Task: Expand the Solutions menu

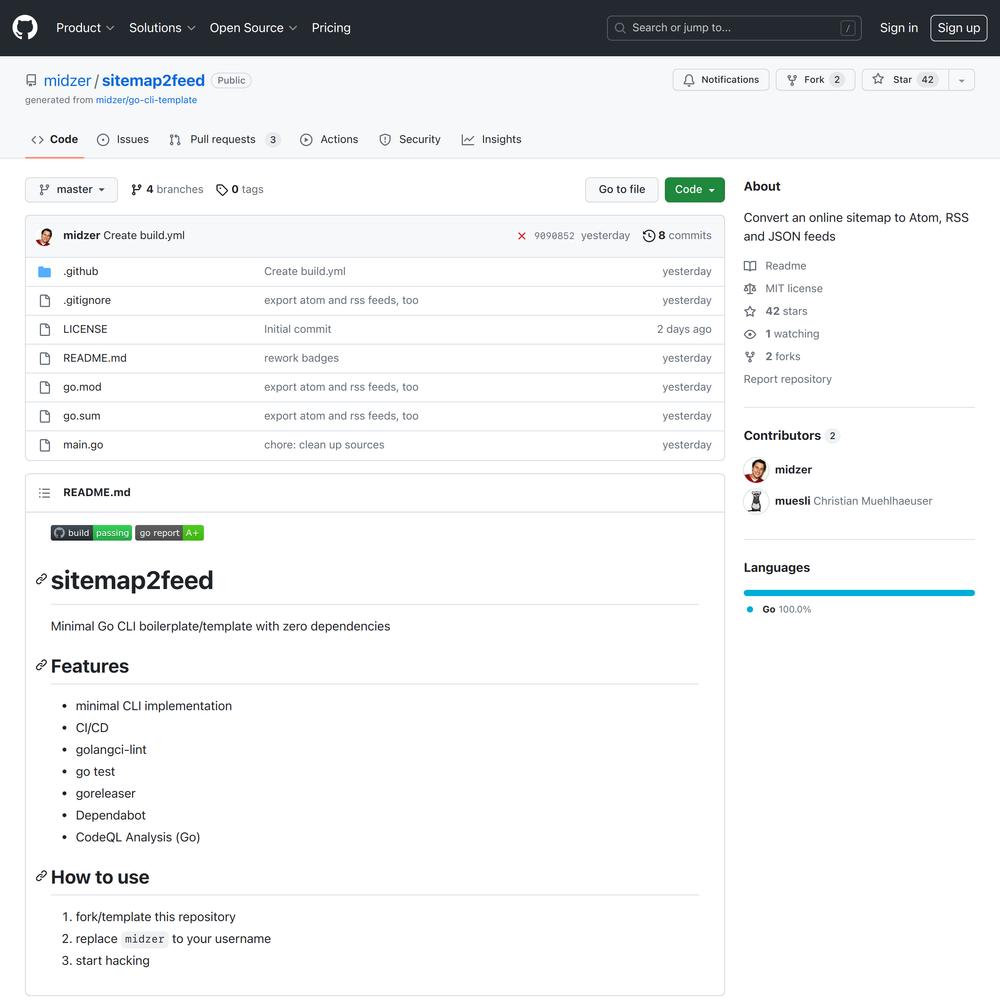Action: [x=162, y=28]
